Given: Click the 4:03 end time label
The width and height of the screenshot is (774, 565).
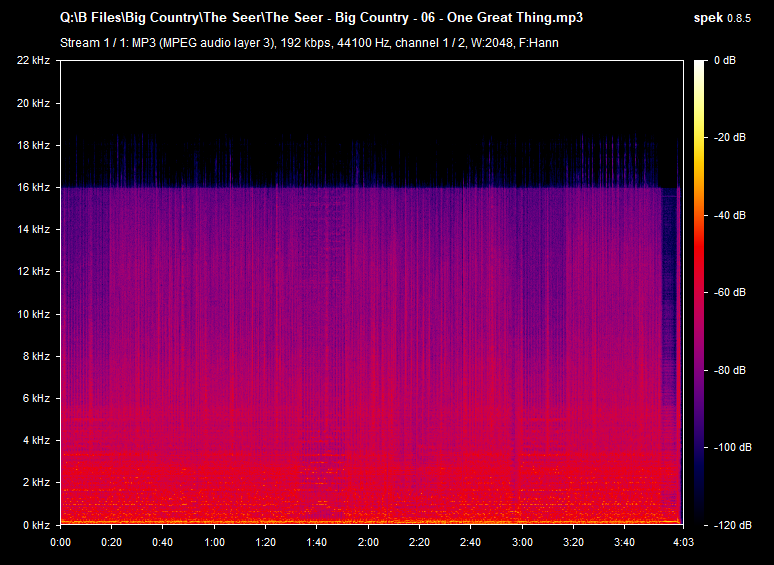Looking at the screenshot, I should click(683, 541).
